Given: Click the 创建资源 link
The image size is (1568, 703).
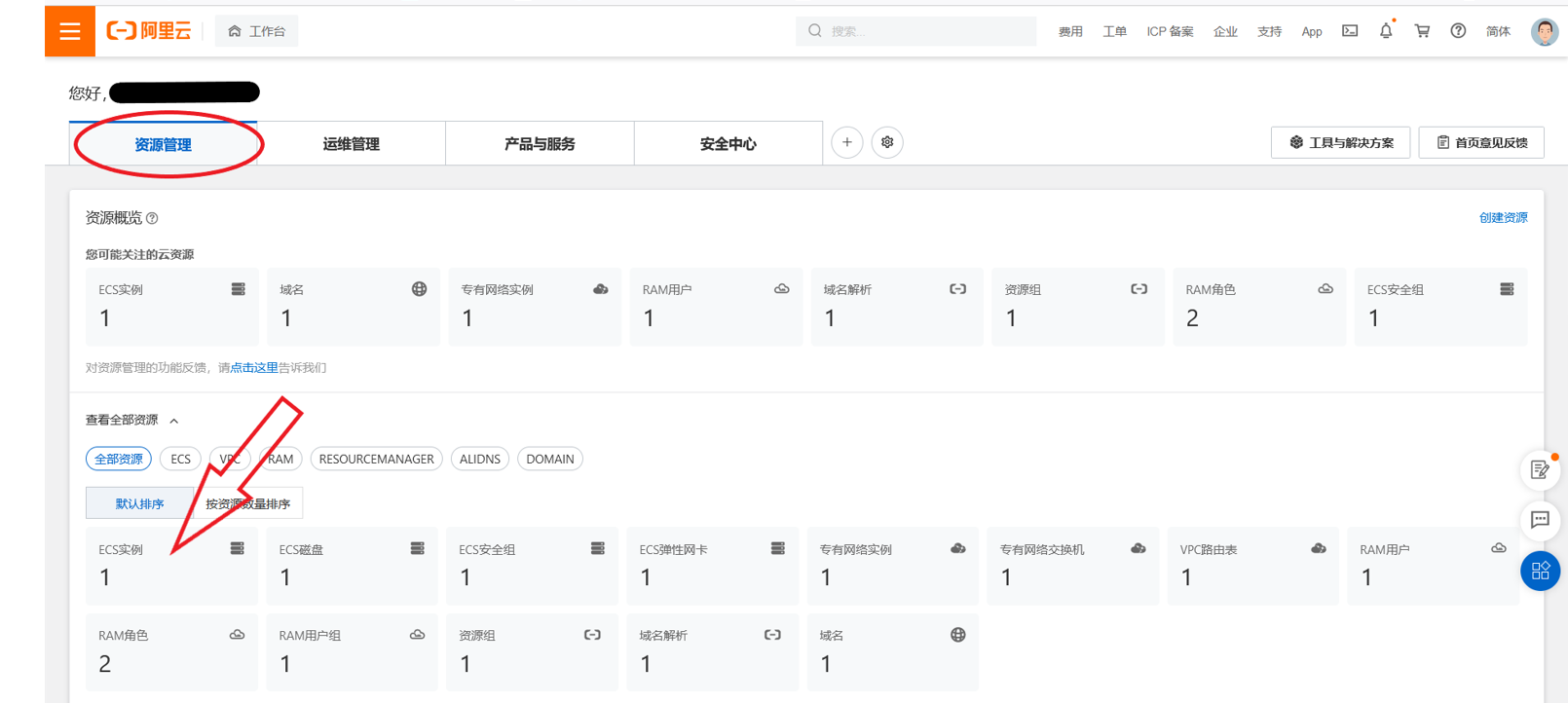Looking at the screenshot, I should click(x=1503, y=218).
